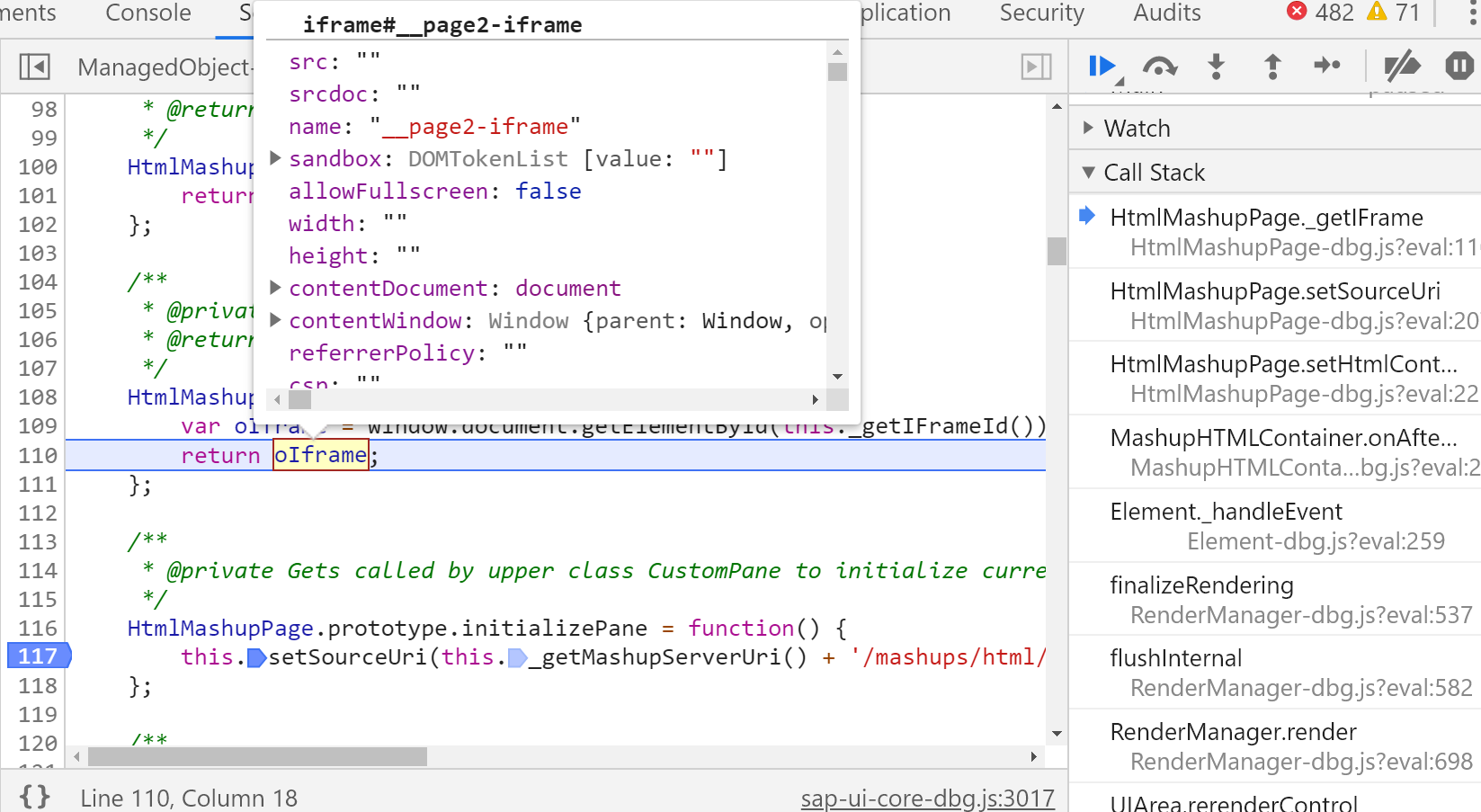This screenshot has height=812, width=1481.
Task: Select HtmlMashupPage.setSourceUri call frame
Action: pyautogui.click(x=1274, y=305)
